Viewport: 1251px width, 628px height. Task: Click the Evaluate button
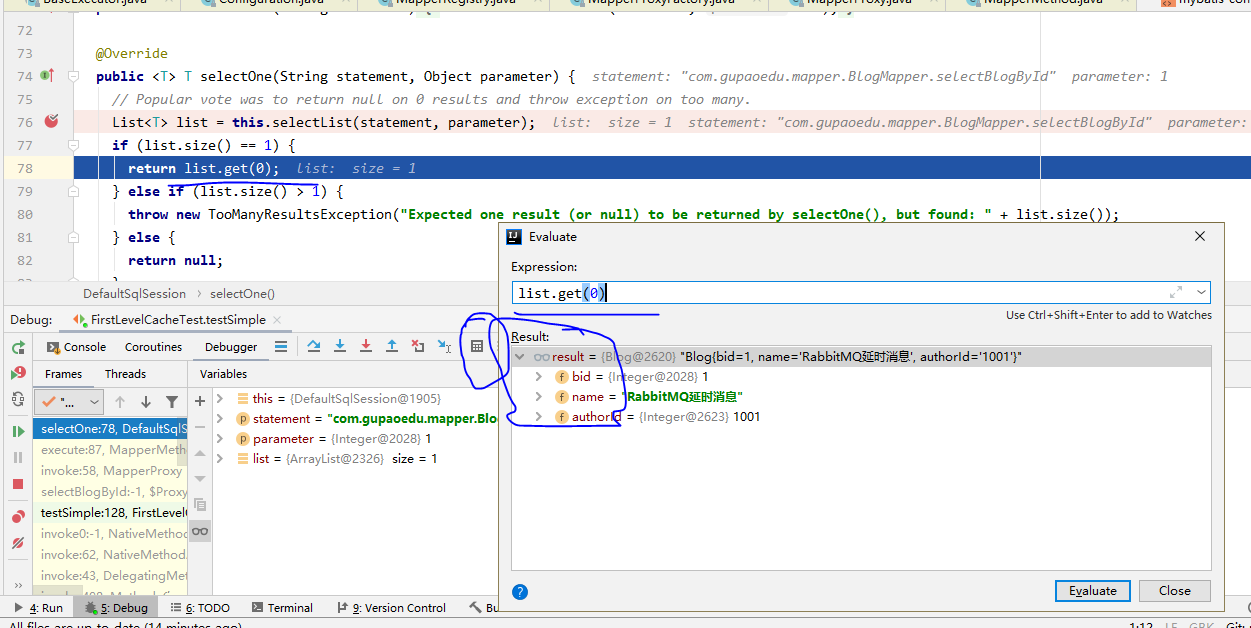tap(1092, 591)
